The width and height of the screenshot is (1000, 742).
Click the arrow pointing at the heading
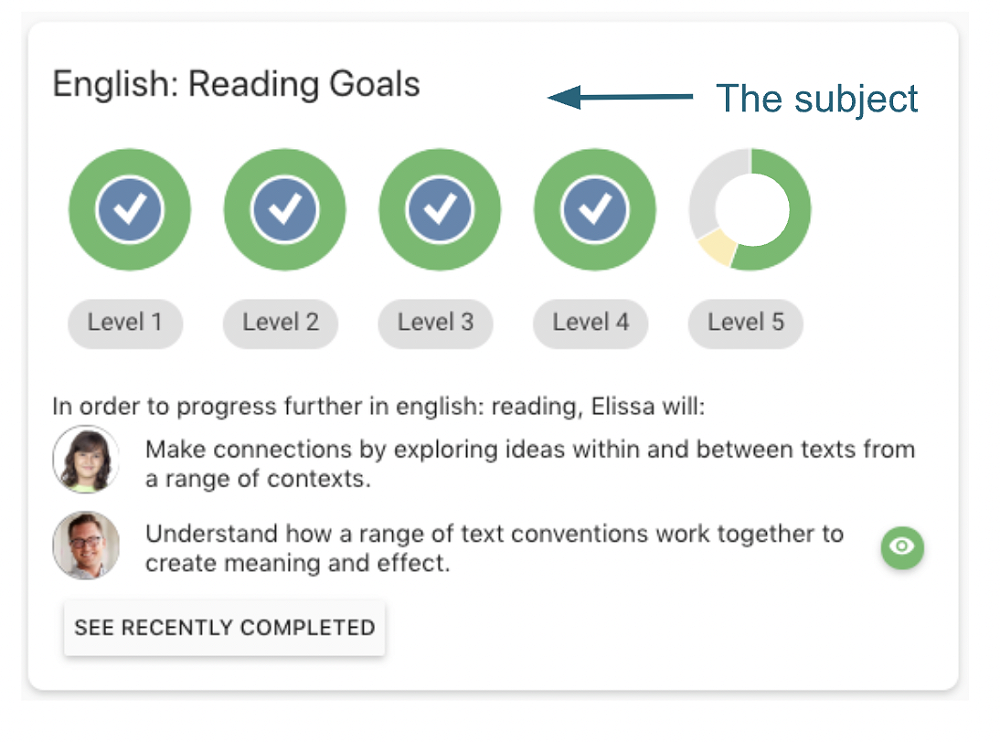(x=620, y=97)
